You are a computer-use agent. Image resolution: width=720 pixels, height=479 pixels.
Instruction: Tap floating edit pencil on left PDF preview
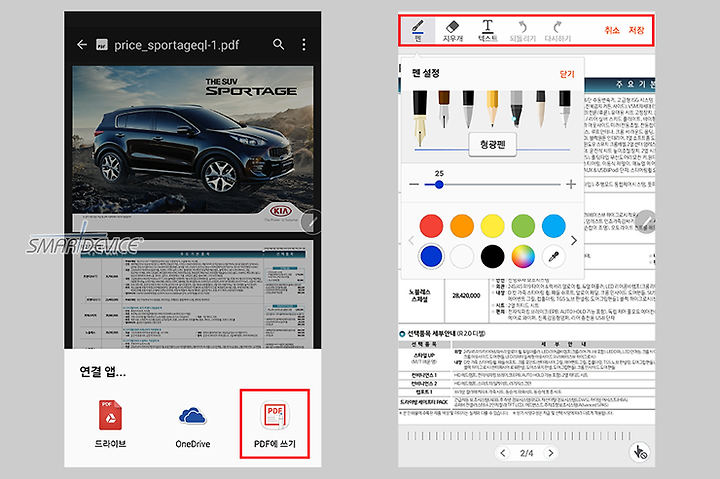pos(312,222)
